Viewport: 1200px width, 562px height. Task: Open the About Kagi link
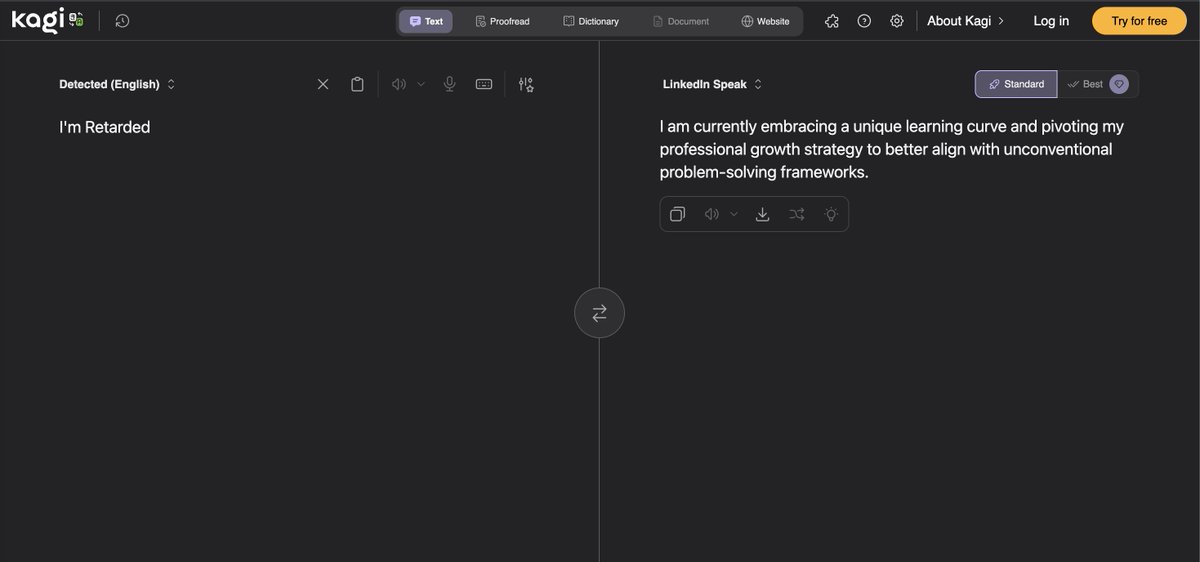966,21
